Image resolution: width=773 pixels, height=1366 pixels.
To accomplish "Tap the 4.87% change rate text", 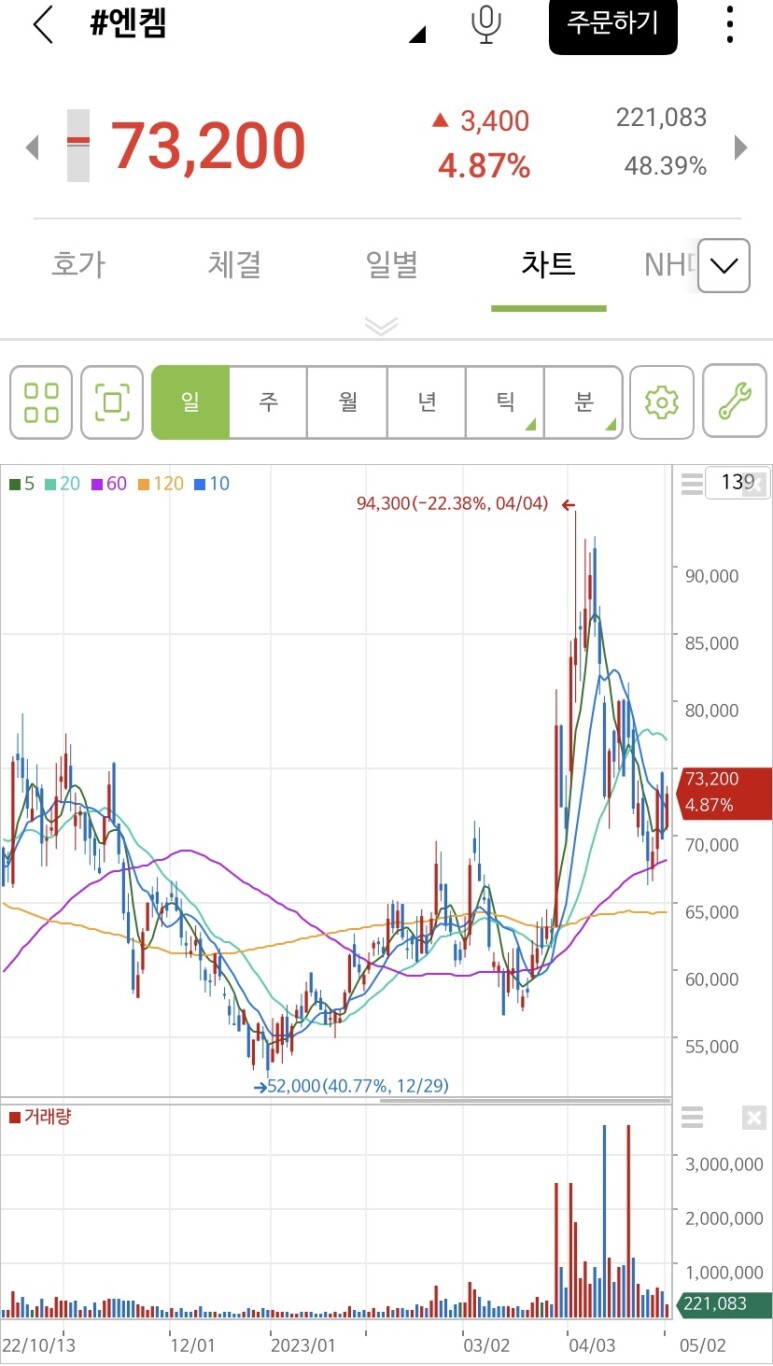I will [484, 166].
